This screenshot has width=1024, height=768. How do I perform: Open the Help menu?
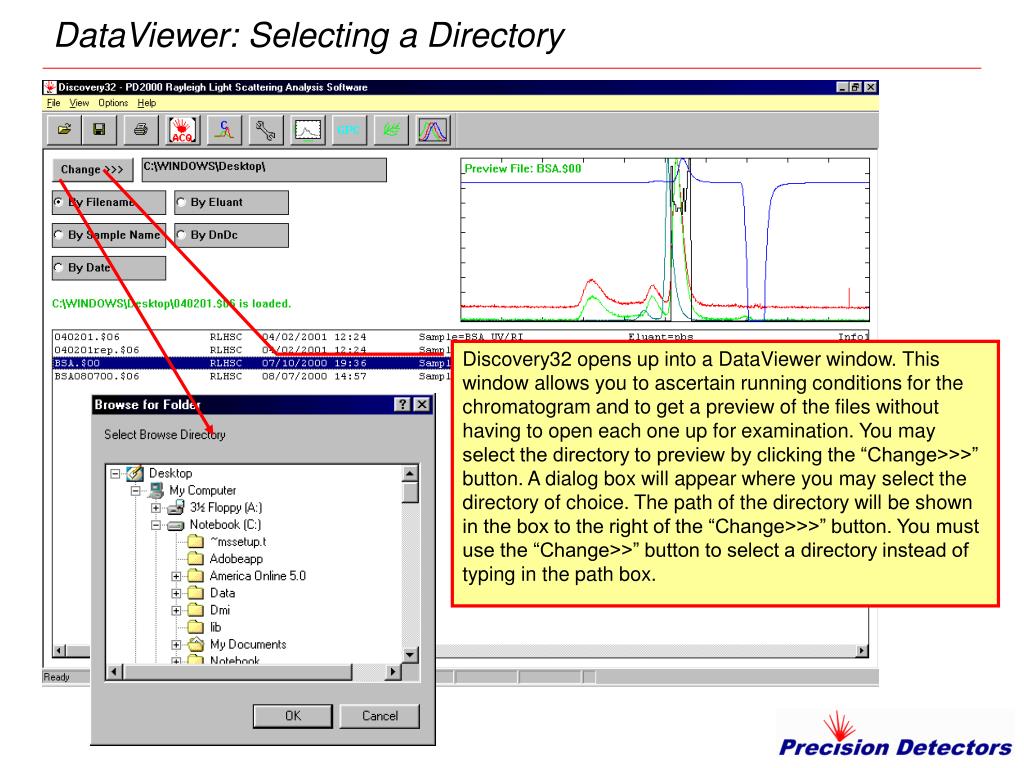coord(146,103)
